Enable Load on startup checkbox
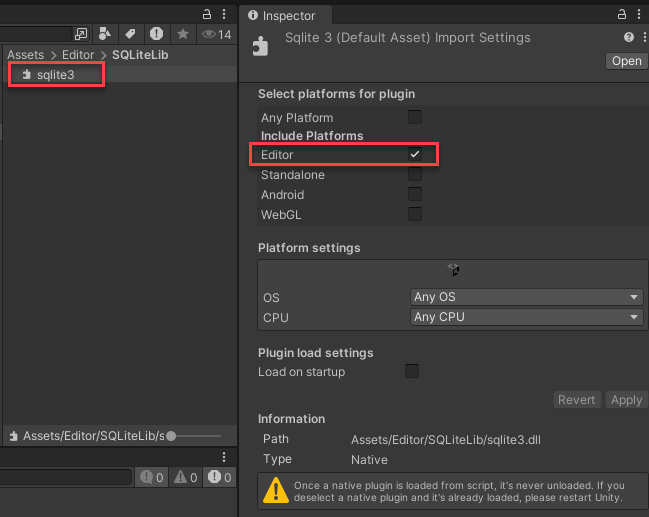The height and width of the screenshot is (517, 649). (411, 371)
